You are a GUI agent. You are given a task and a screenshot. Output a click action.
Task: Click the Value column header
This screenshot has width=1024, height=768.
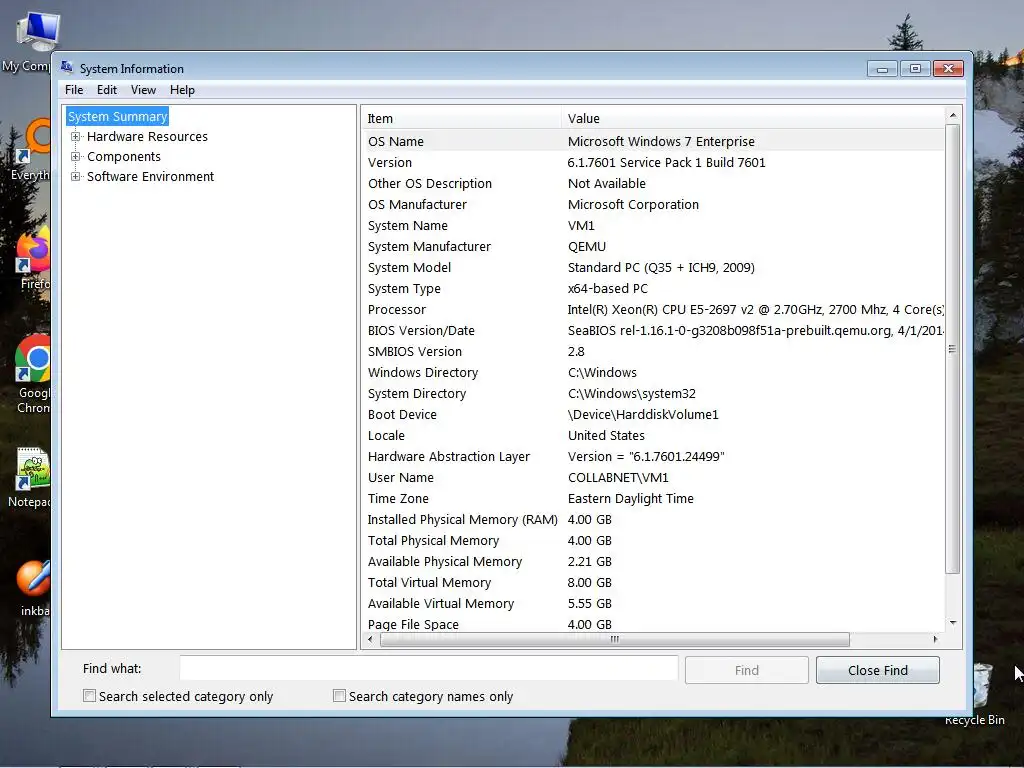(752, 118)
